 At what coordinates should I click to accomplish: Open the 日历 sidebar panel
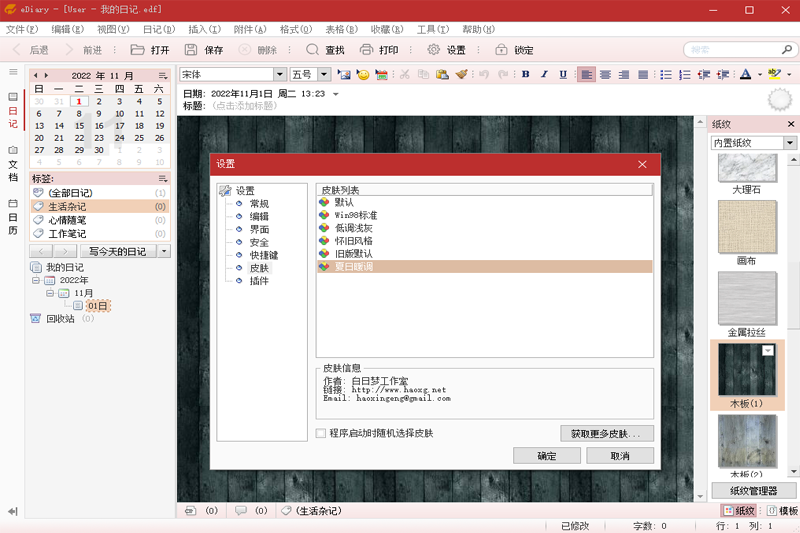[13, 217]
